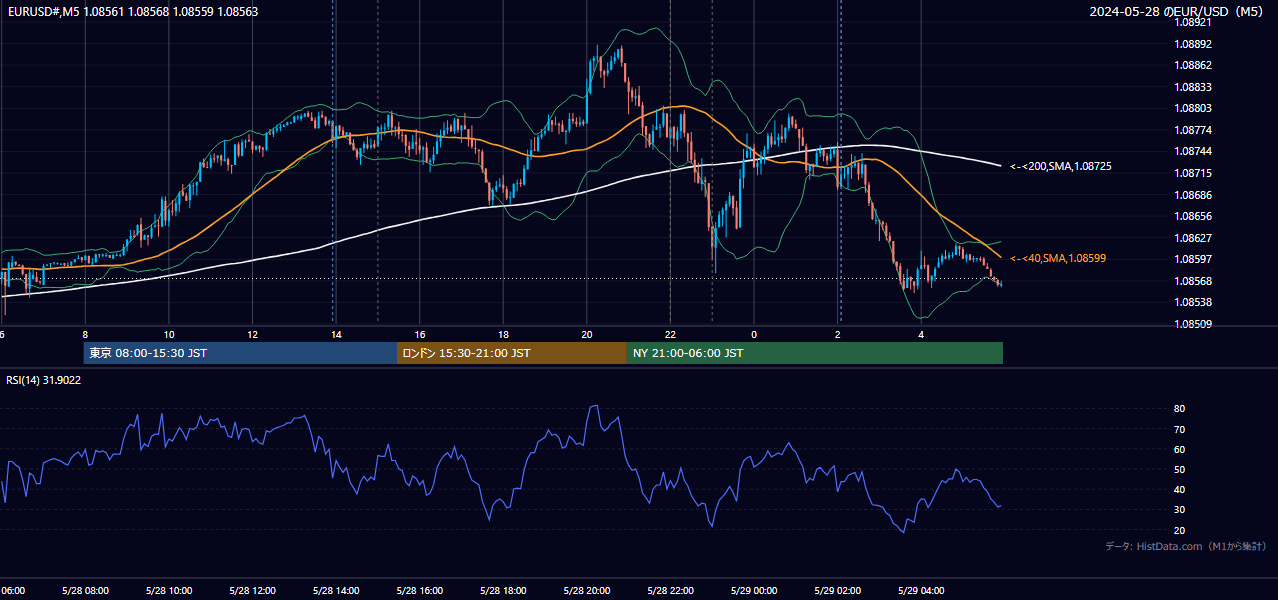Click the 5/28 22:00 time axis label
Screen dimensions: 1278x600
point(670,591)
